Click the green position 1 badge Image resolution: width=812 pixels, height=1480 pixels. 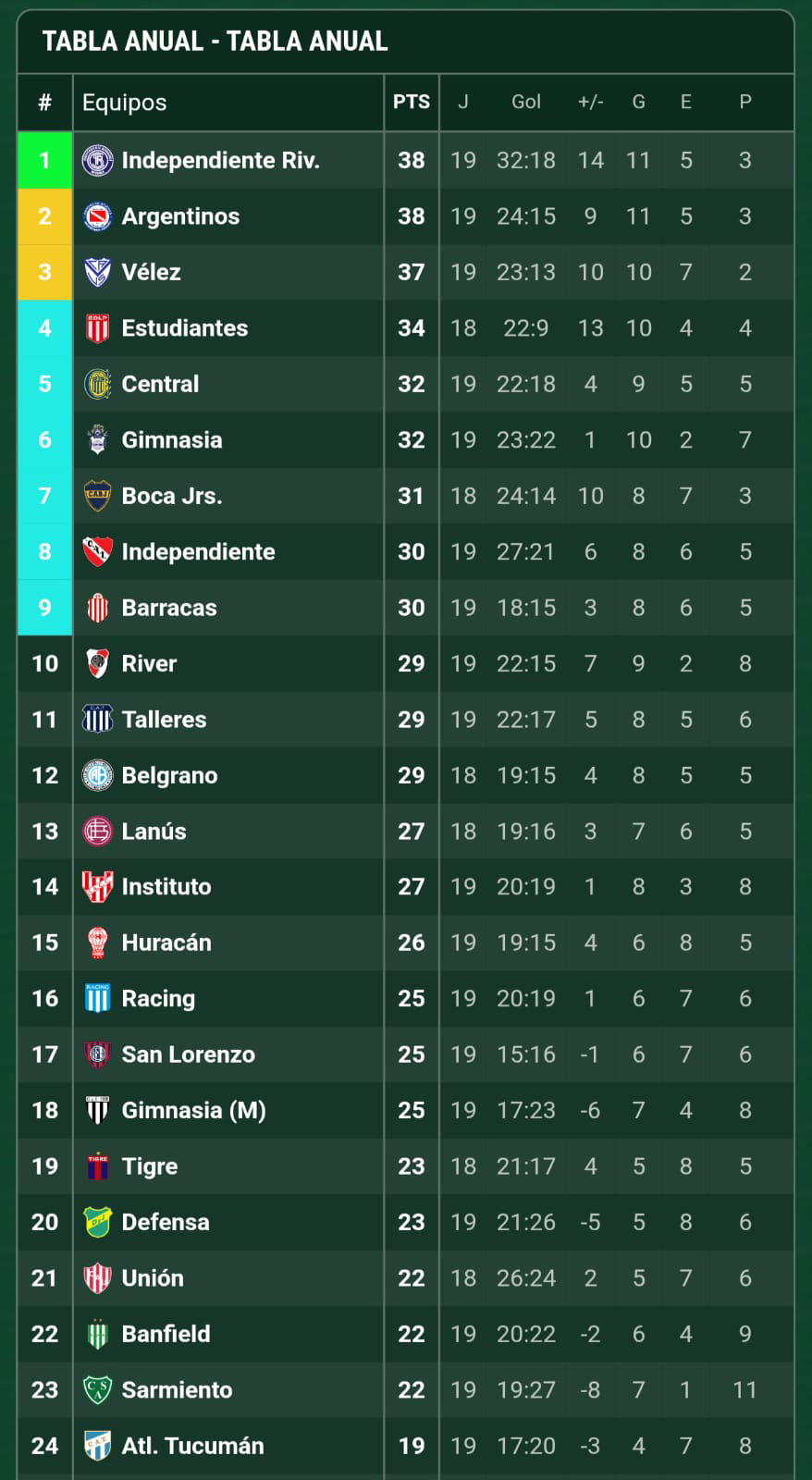tap(44, 160)
